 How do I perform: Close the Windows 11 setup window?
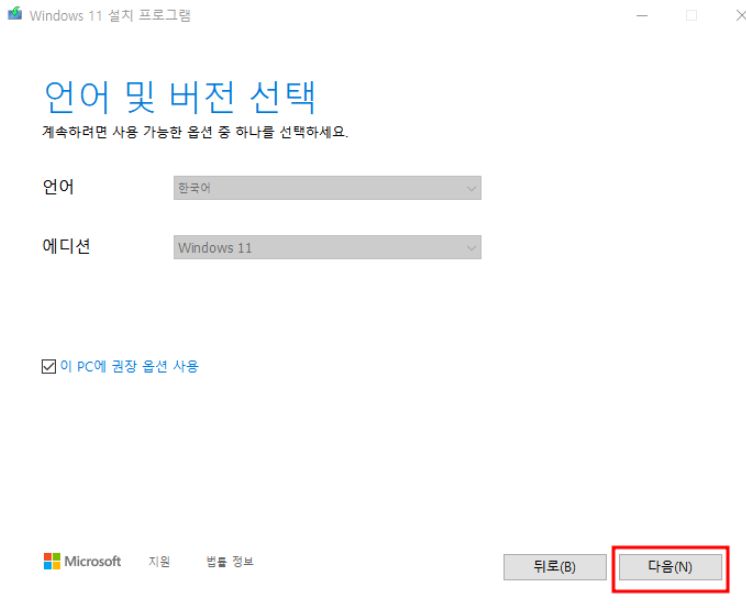(x=740, y=15)
